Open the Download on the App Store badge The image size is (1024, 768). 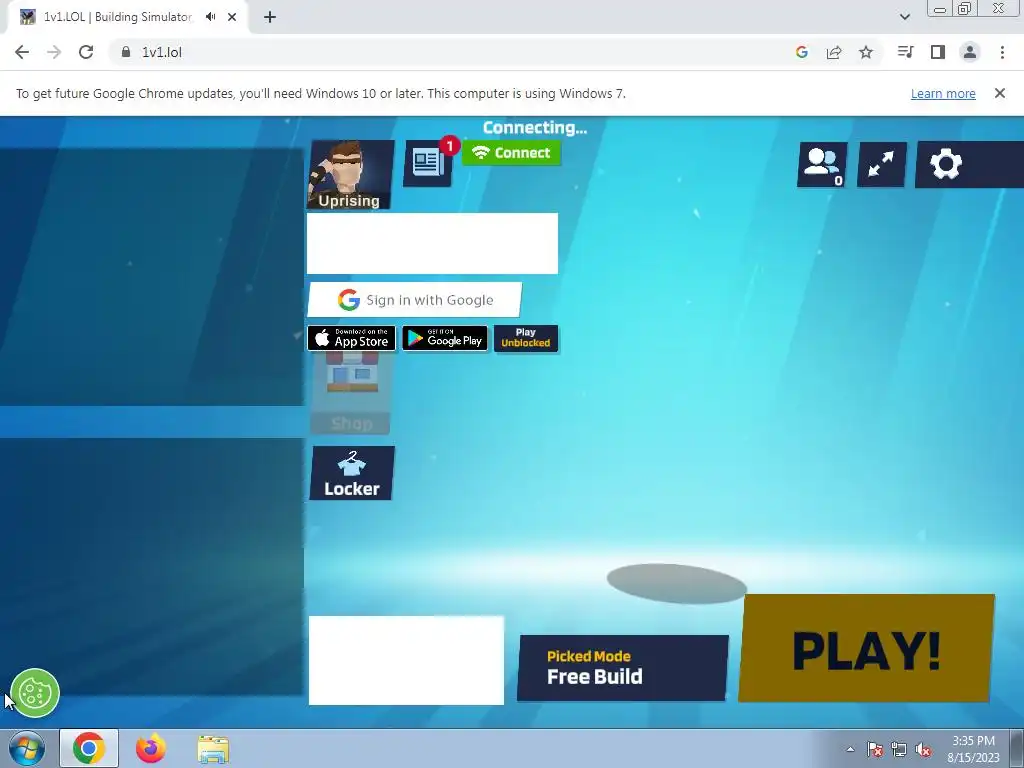[x=351, y=338]
